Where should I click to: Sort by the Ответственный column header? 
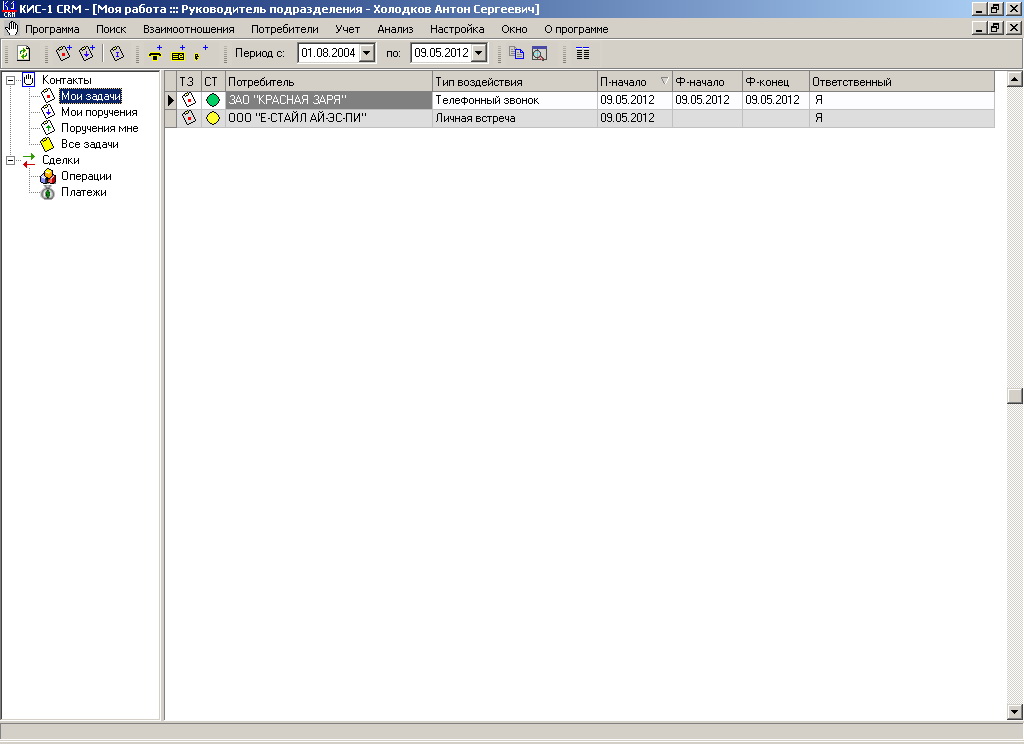pyautogui.click(x=902, y=82)
